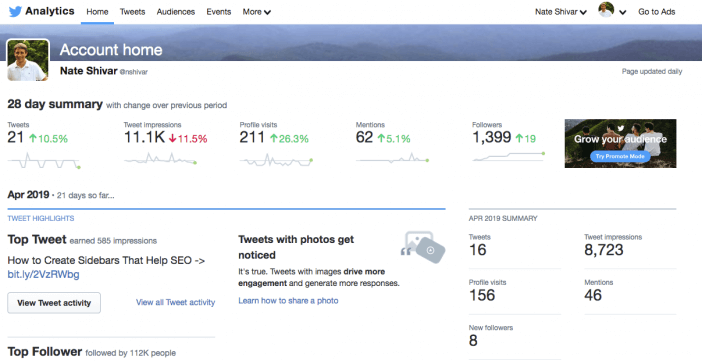This screenshot has width=702, height=361.
Task: Click the Tweet impressions sparkline chart
Action: [160, 159]
